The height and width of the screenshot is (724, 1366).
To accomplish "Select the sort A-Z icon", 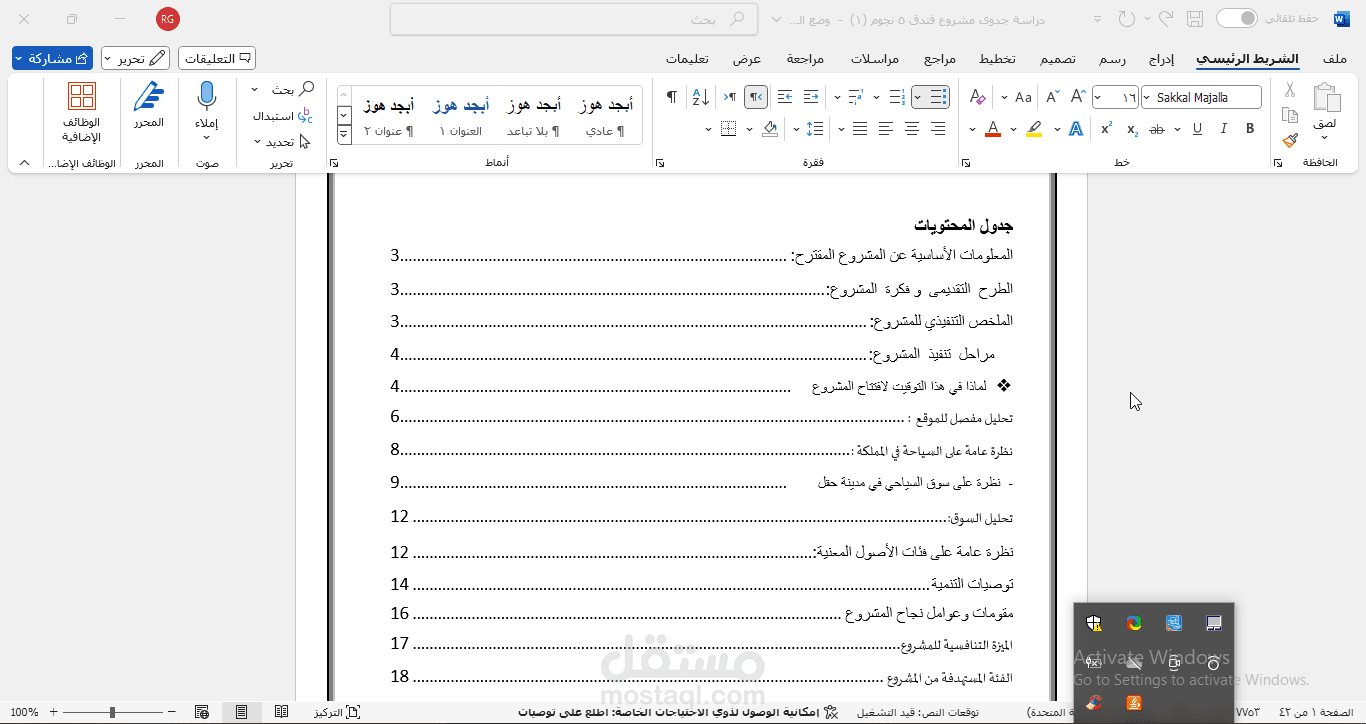I will tap(700, 96).
